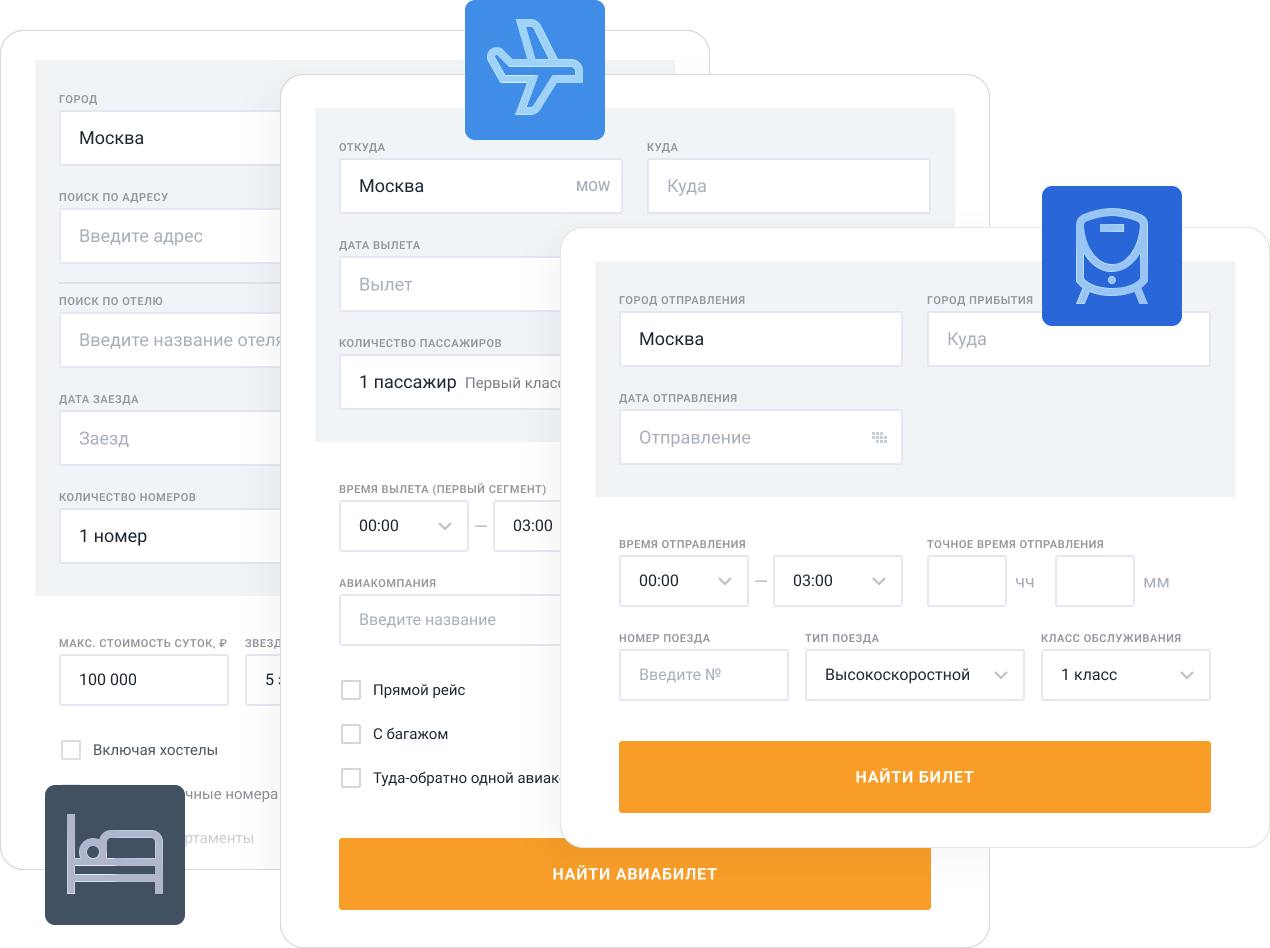Expand the Тип поезда Высокоскоростной dropdown
Screen dimensions: 1270x948
point(914,675)
